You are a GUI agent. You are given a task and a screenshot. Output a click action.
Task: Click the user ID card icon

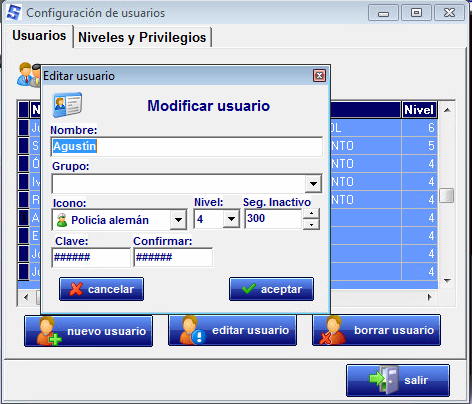[67, 105]
